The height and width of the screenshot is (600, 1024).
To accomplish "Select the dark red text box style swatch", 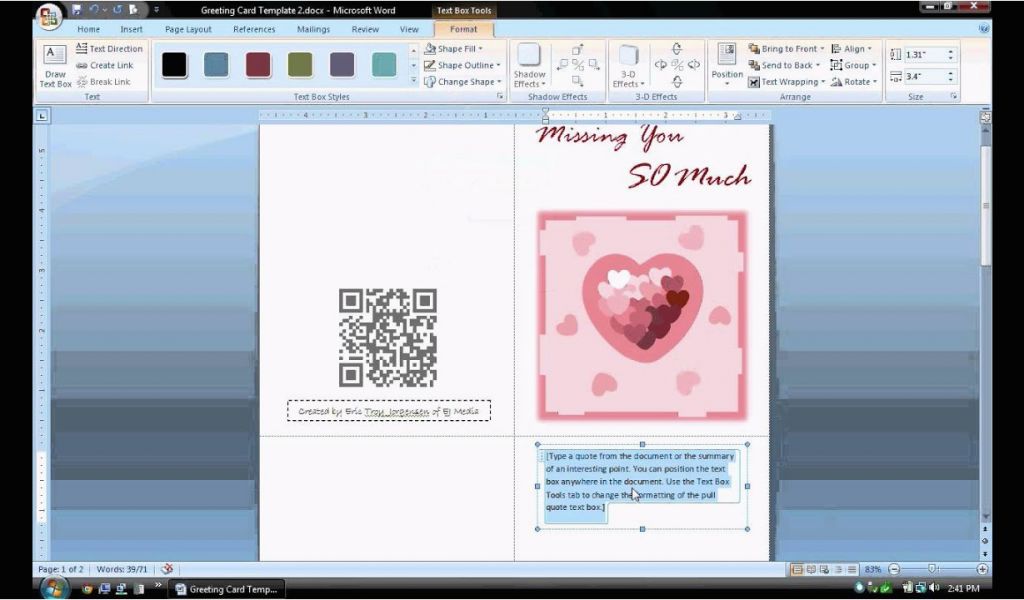I will click(x=258, y=65).
